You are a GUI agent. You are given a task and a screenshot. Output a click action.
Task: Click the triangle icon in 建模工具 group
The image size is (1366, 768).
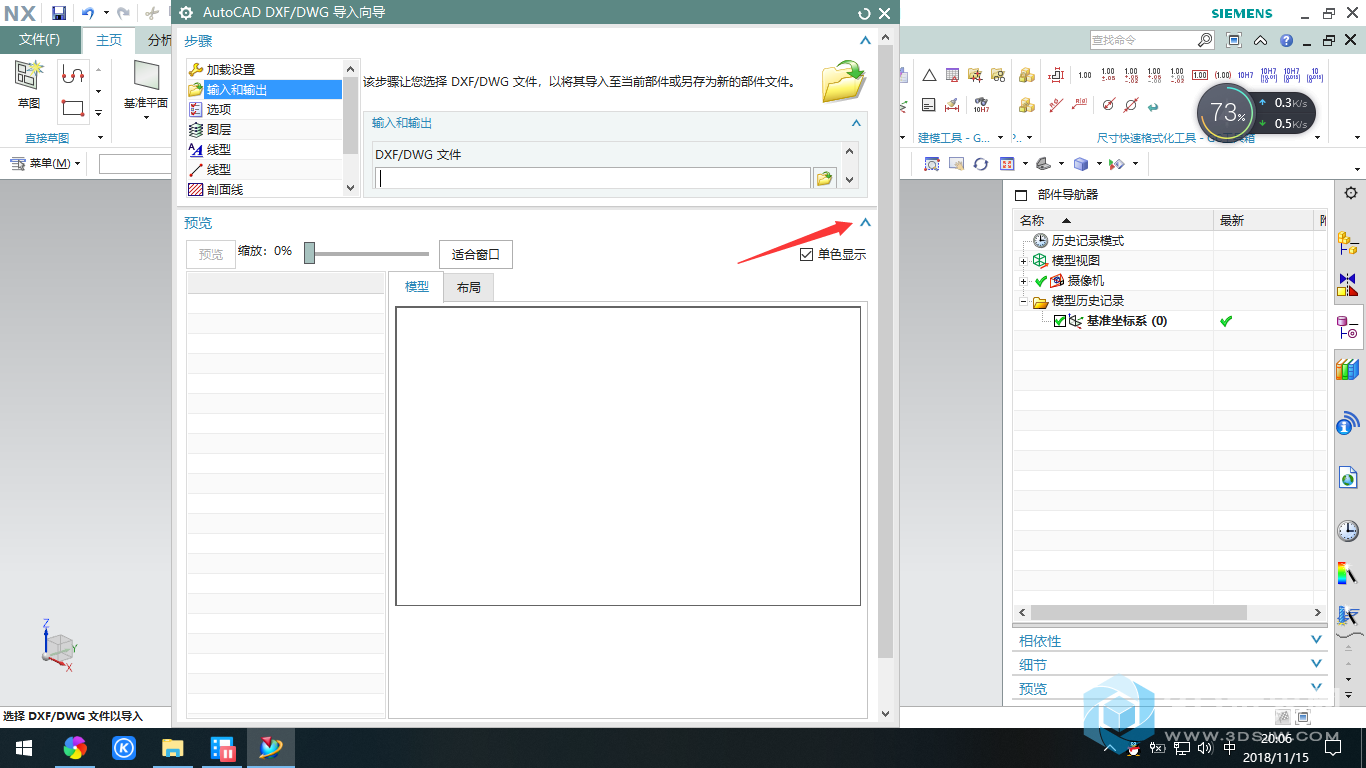pyautogui.click(x=929, y=75)
